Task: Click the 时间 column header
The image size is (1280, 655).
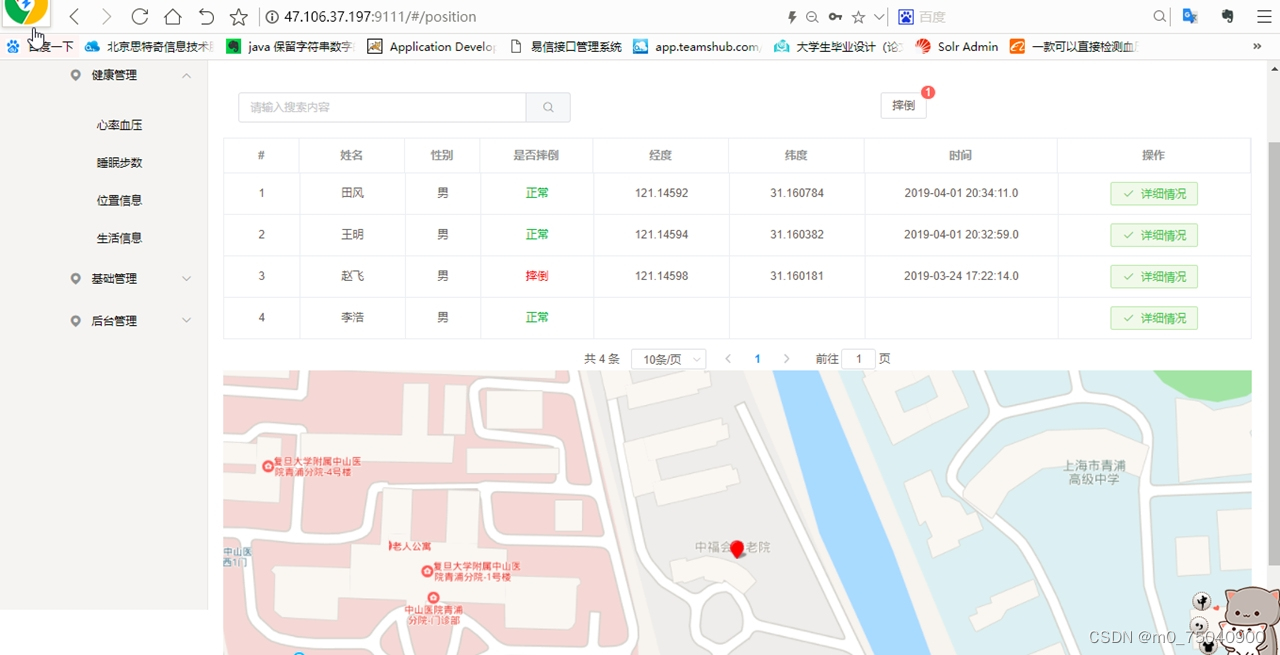Action: coord(960,155)
